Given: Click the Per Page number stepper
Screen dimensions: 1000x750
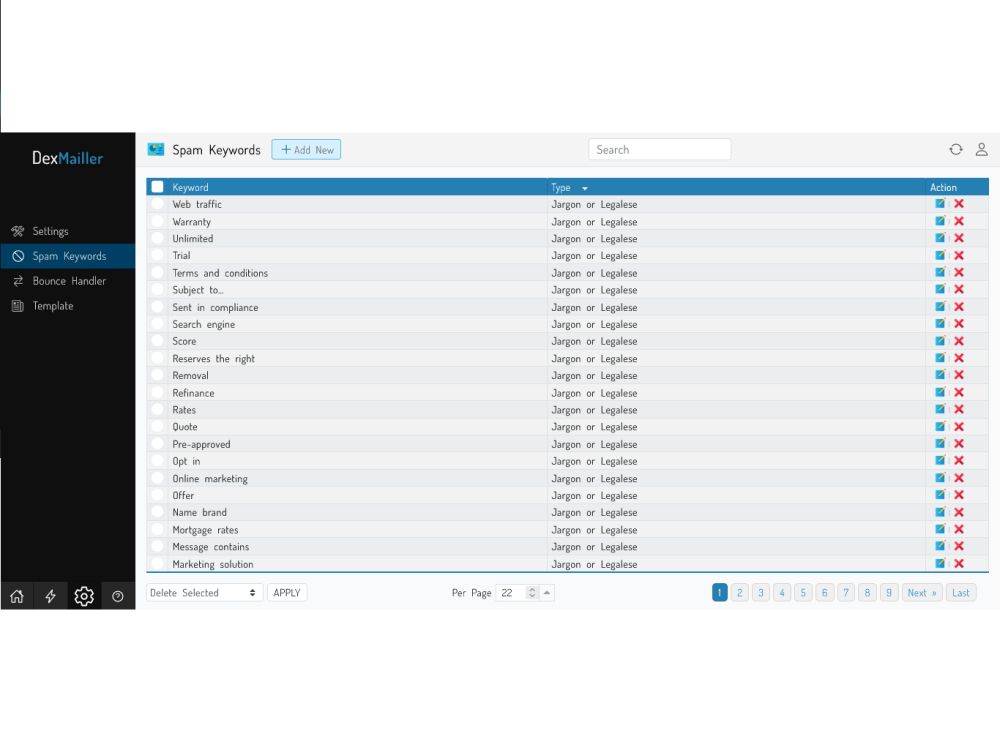Looking at the screenshot, I should click(x=532, y=592).
